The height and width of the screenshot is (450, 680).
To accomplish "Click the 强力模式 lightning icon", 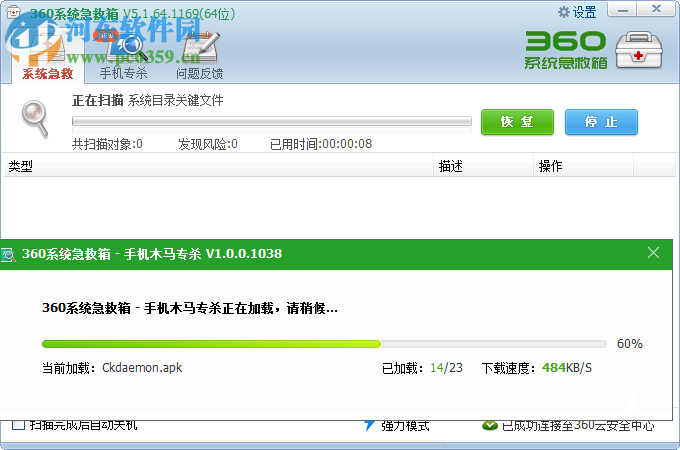I will pos(369,425).
